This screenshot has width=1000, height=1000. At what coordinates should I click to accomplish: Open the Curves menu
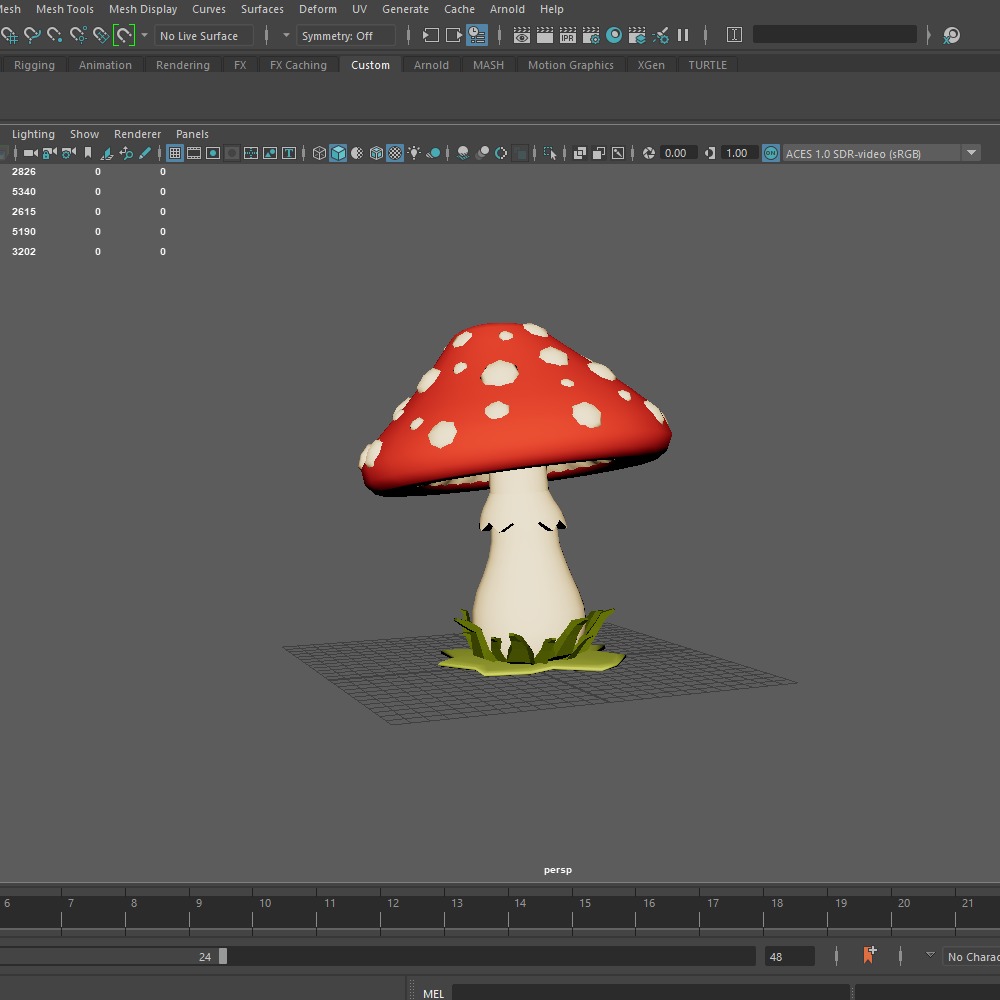[x=209, y=9]
